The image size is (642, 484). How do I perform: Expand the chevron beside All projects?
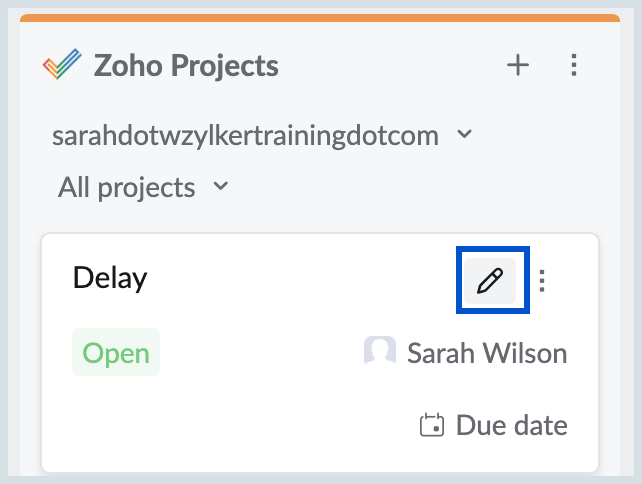click(x=221, y=186)
